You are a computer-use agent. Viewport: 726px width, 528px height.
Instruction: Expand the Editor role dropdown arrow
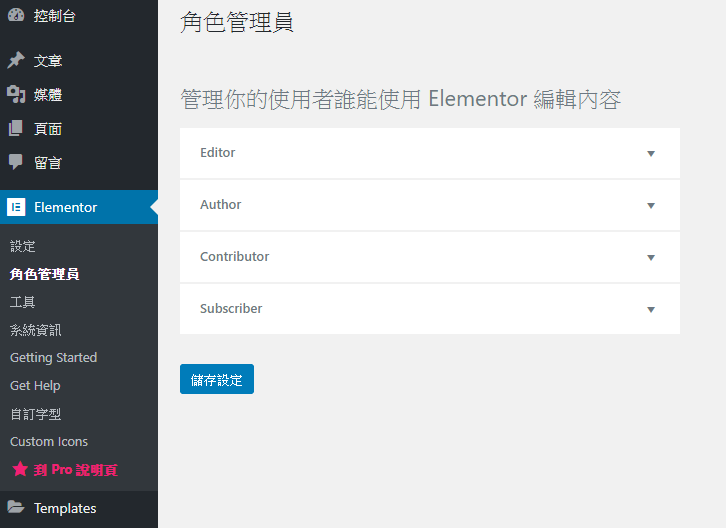pyautogui.click(x=651, y=153)
